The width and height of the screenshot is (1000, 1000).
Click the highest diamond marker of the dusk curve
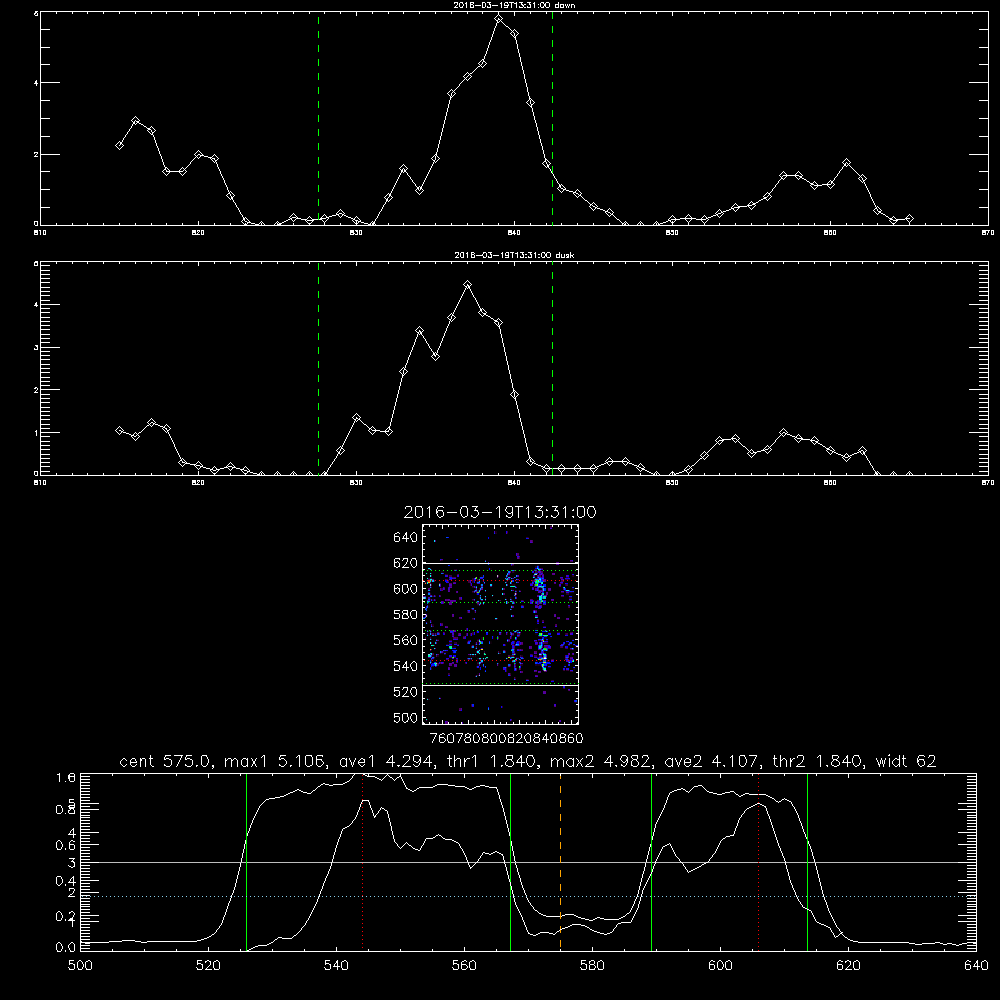[x=467, y=285]
